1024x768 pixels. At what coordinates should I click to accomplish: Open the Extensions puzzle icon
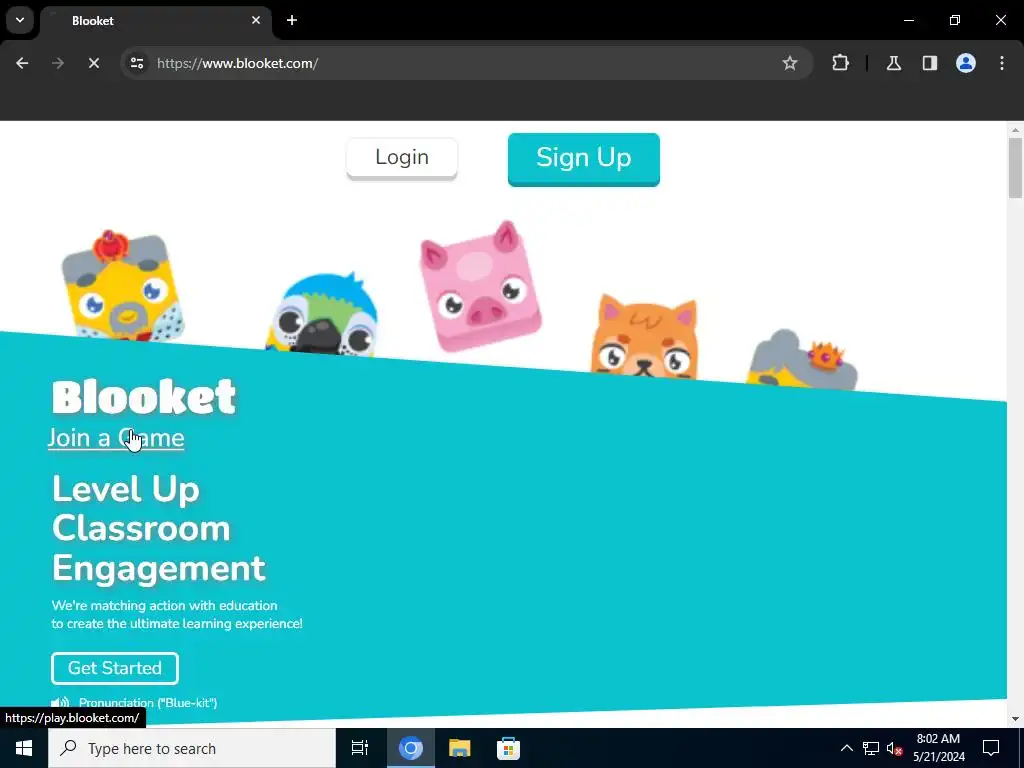pyautogui.click(x=840, y=63)
